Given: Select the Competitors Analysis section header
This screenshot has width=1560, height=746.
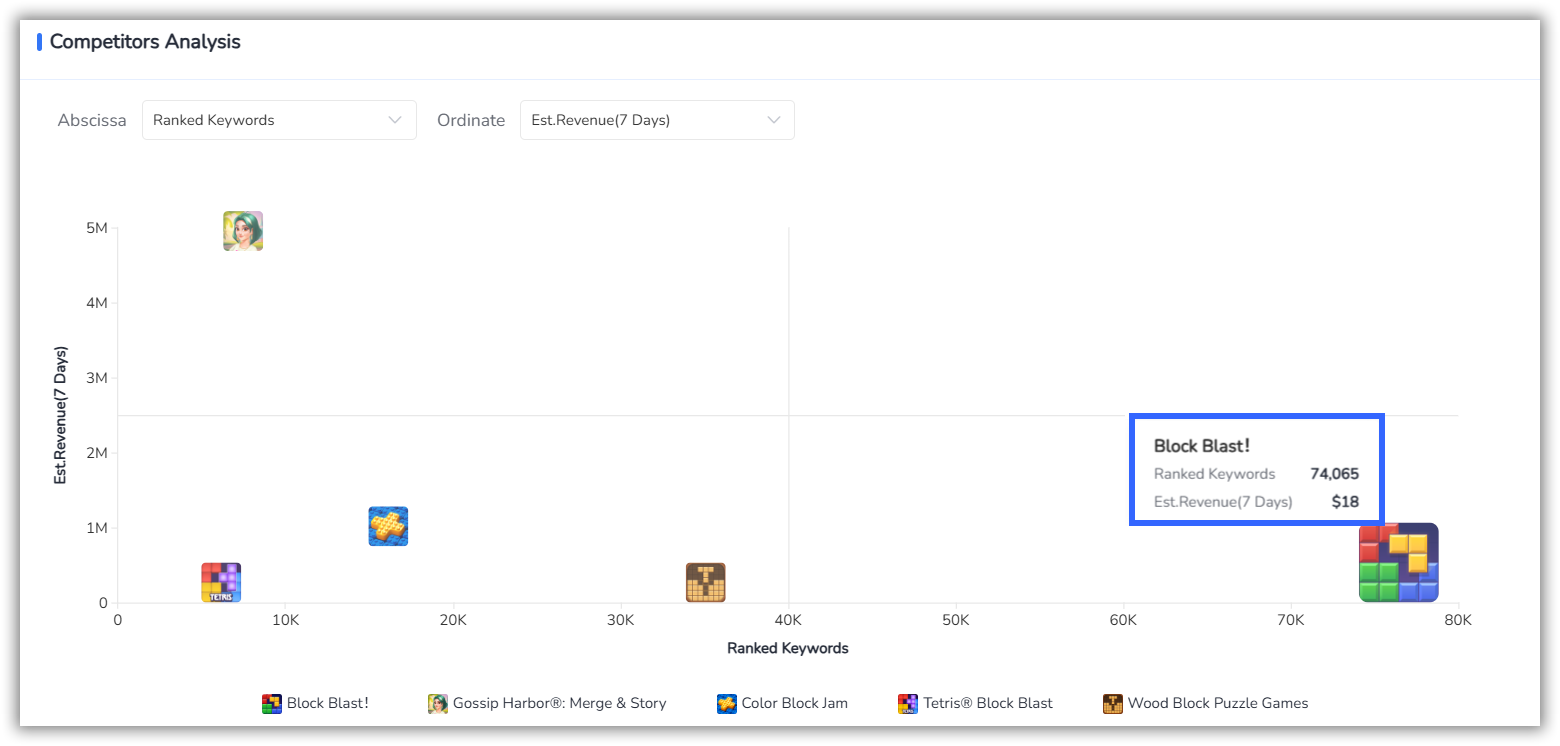Looking at the screenshot, I should click(145, 42).
